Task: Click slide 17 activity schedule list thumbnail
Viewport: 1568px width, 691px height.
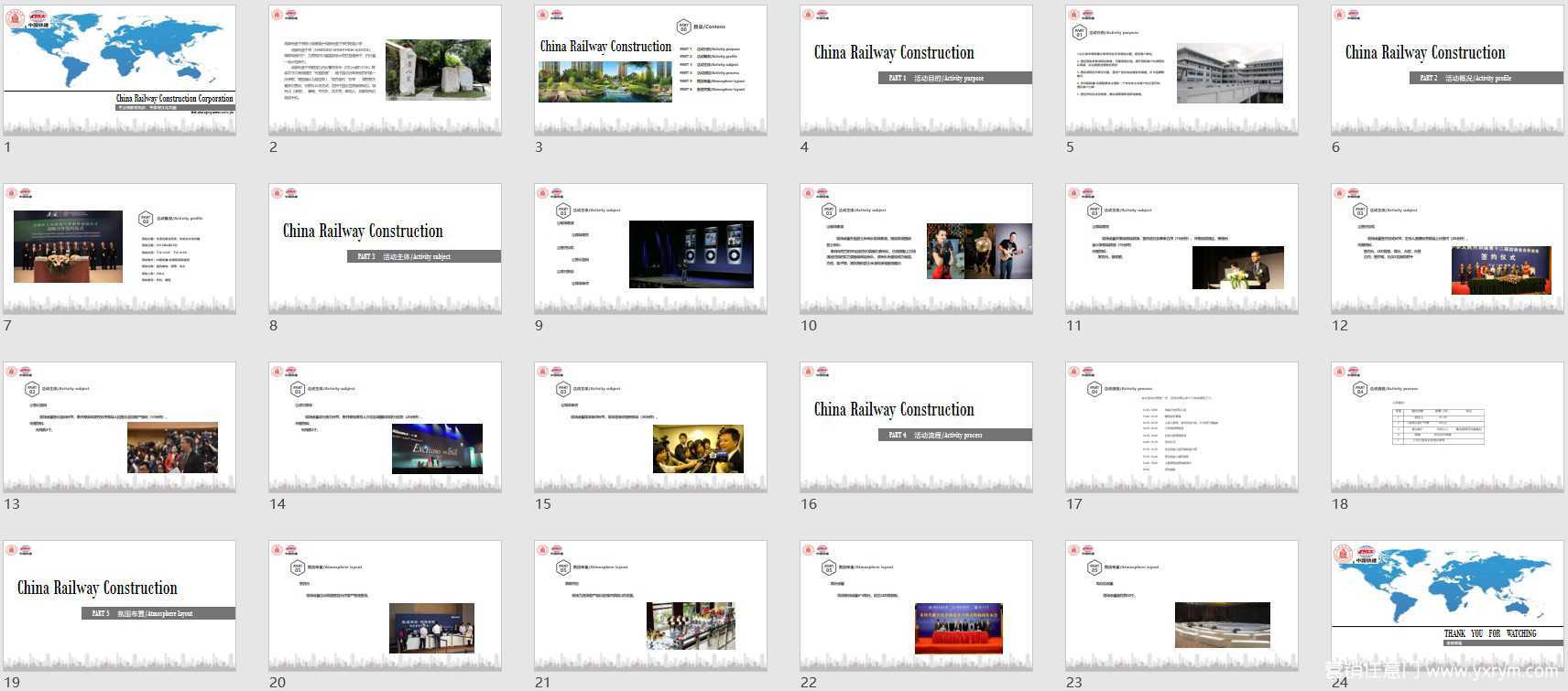Action: 1181,427
